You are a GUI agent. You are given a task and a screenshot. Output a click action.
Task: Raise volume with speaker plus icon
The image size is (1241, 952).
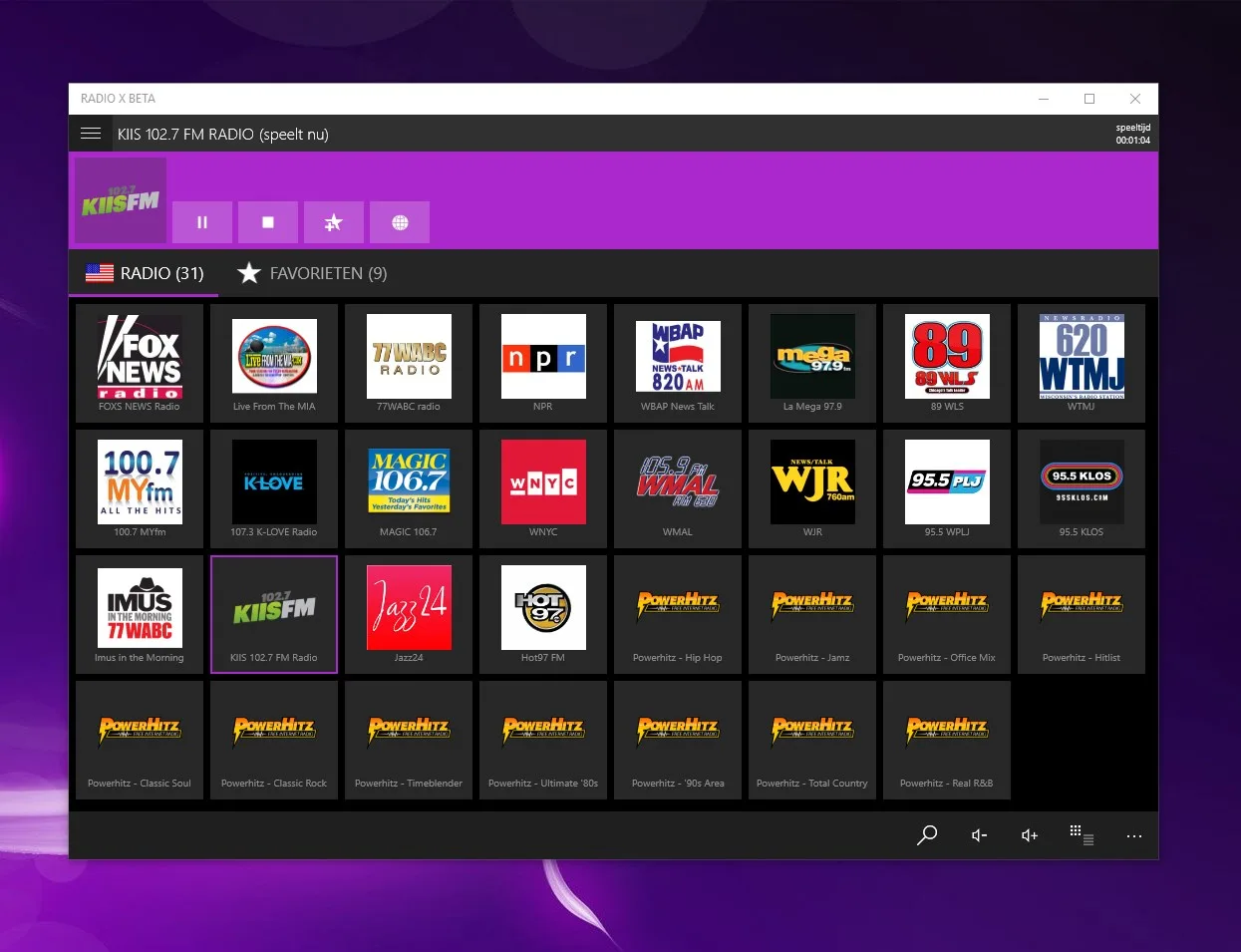pyautogui.click(x=1030, y=835)
